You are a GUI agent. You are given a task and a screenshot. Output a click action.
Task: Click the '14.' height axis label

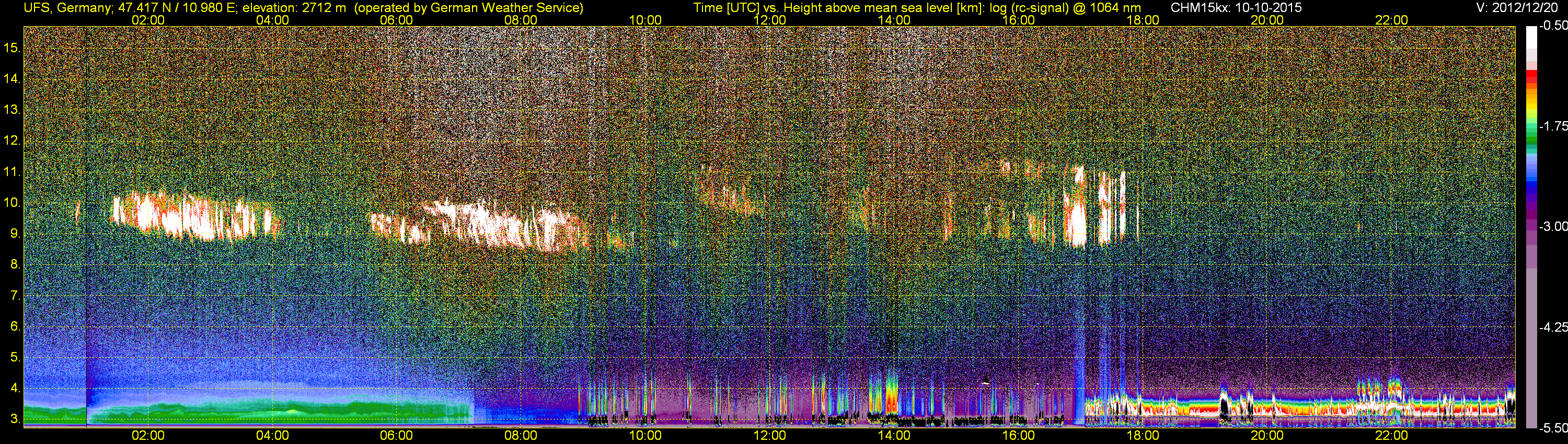coord(12,78)
